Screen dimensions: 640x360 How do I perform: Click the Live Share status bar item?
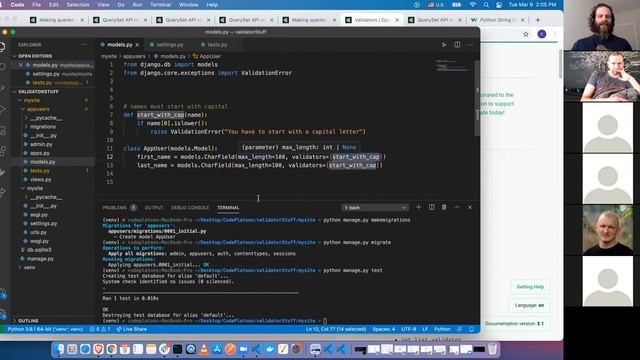tap(131, 329)
